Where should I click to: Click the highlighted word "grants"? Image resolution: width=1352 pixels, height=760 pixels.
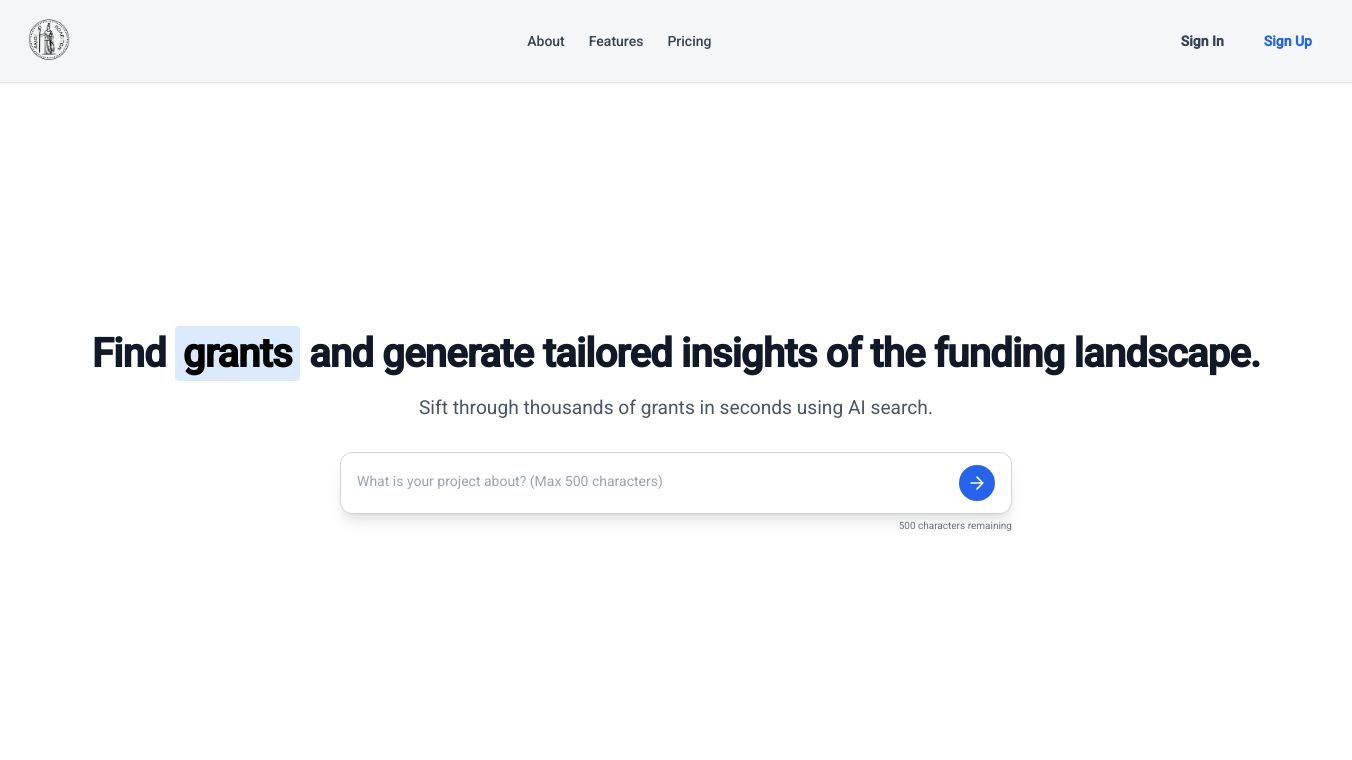[x=238, y=353]
